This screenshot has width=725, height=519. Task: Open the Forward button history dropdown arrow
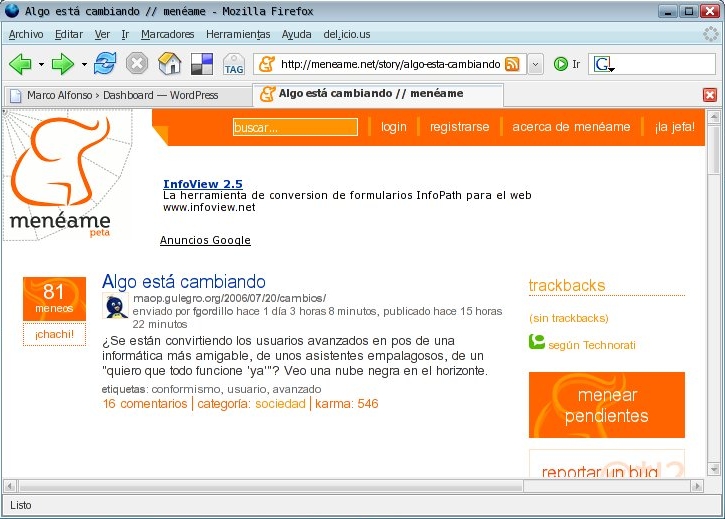[x=84, y=64]
